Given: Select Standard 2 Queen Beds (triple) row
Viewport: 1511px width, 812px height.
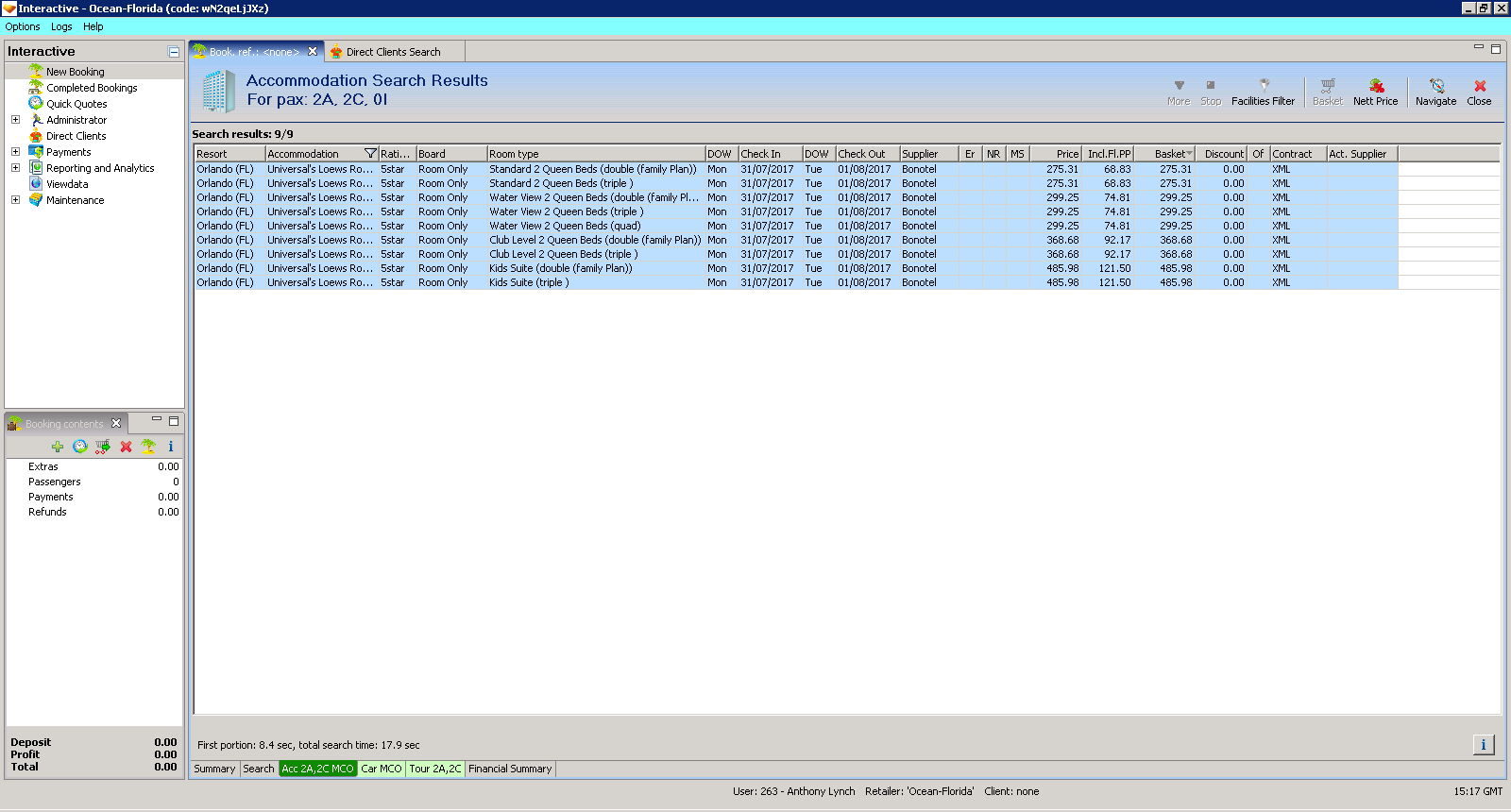Looking at the screenshot, I should pyautogui.click(x=796, y=183).
